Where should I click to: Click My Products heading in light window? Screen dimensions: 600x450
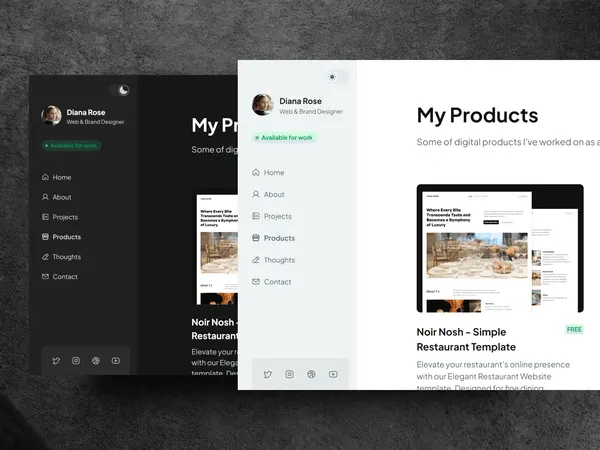tap(477, 116)
